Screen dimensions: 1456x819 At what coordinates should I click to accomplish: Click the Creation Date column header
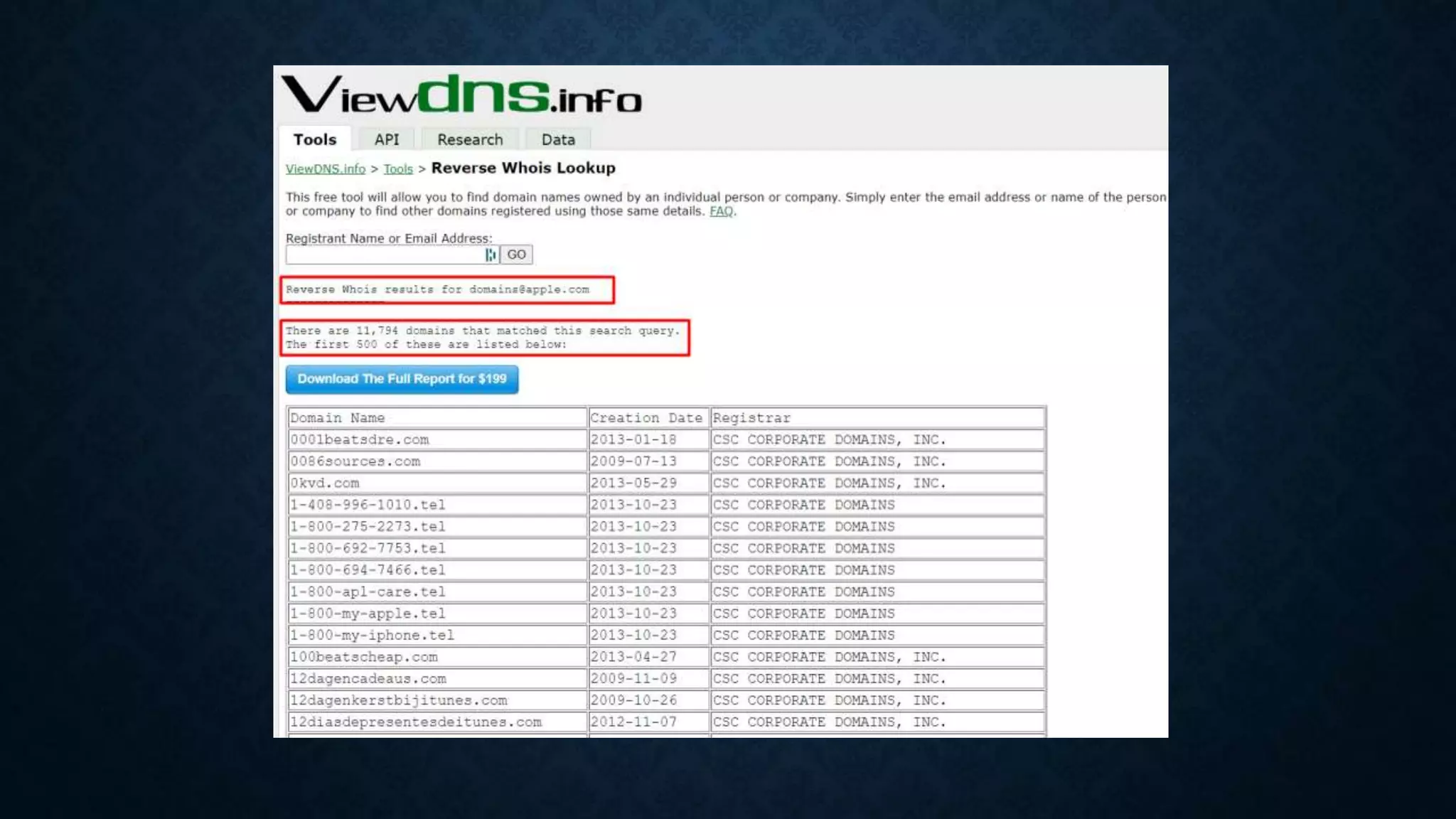(x=646, y=418)
